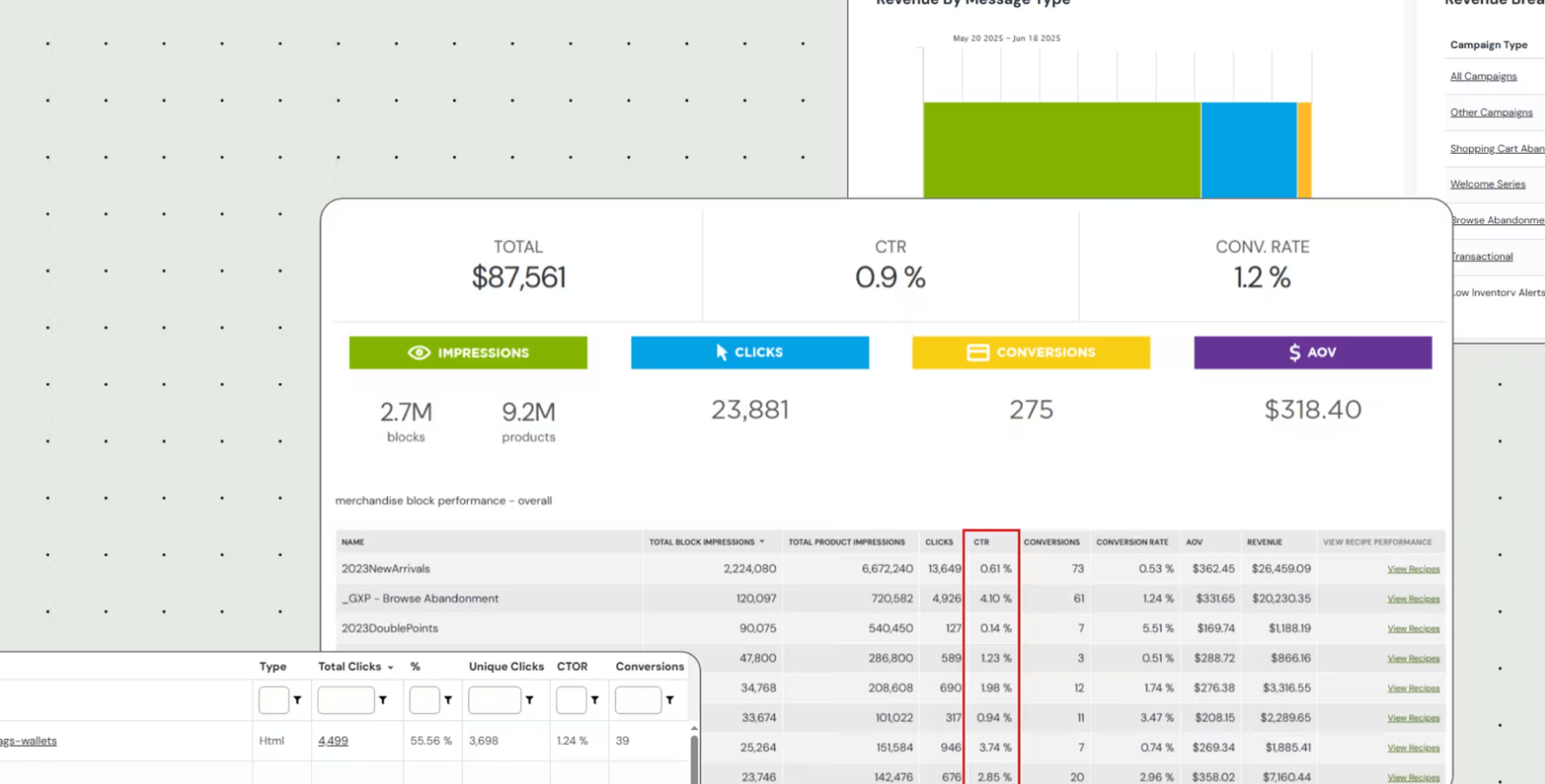The width and height of the screenshot is (1545, 784).
Task: Click the blue segment of revenue bar
Action: coord(1249,150)
